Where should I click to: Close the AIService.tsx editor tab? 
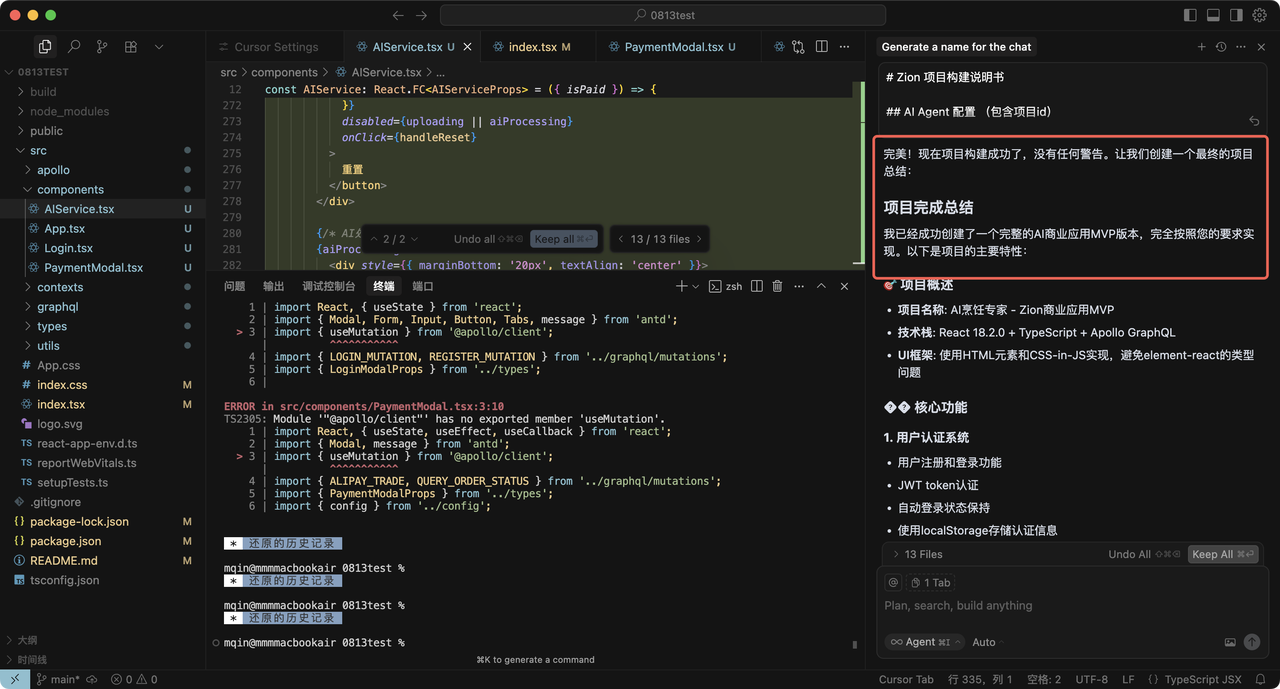(x=468, y=47)
